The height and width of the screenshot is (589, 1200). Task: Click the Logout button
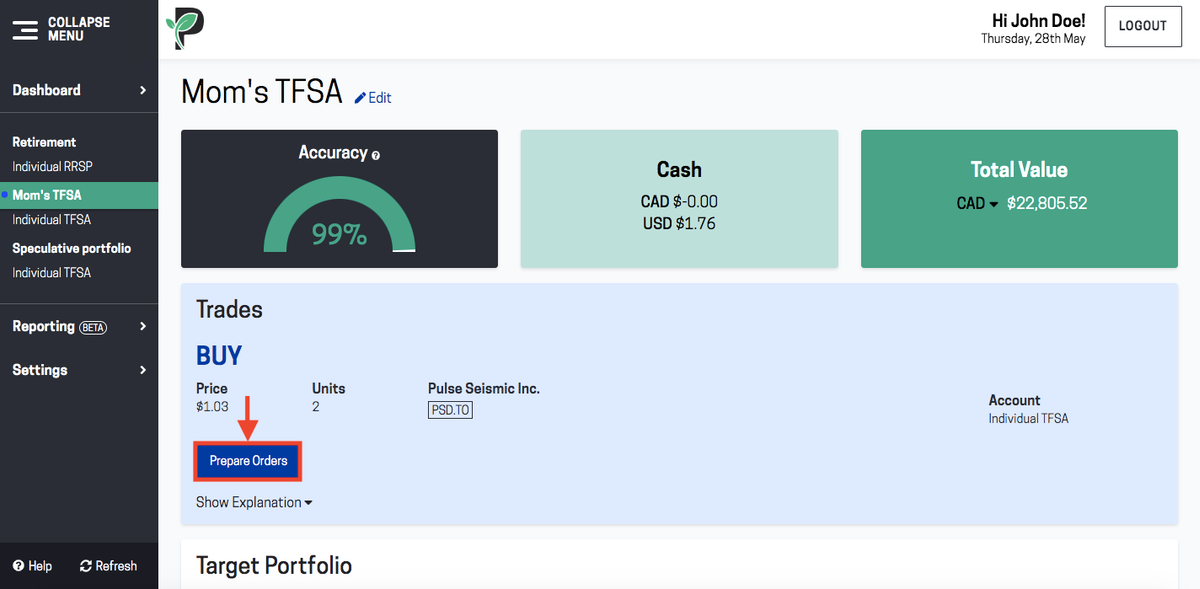pyautogui.click(x=1142, y=26)
